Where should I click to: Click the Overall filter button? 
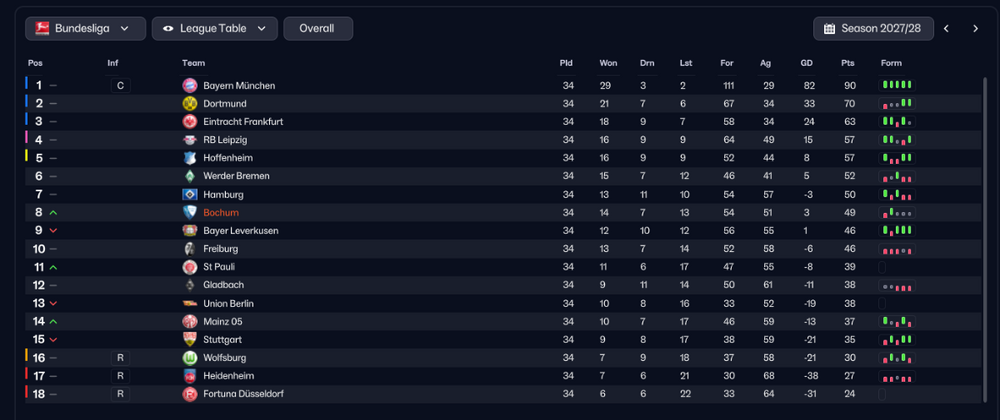[x=318, y=29]
